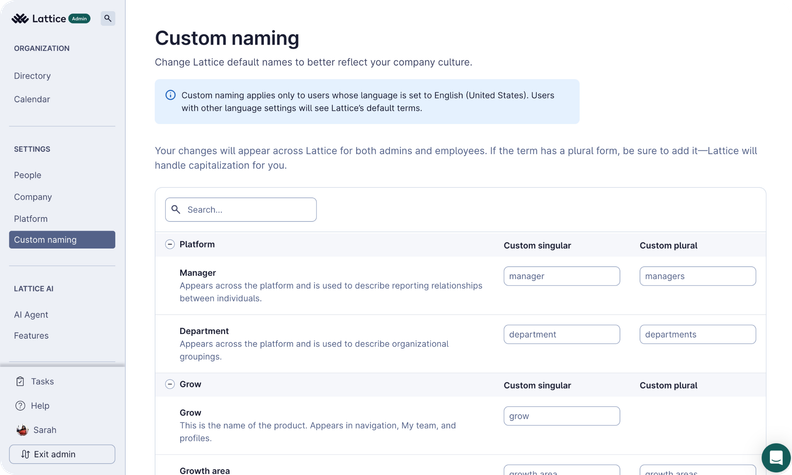Click the magnifier inside the Search field

(176, 209)
